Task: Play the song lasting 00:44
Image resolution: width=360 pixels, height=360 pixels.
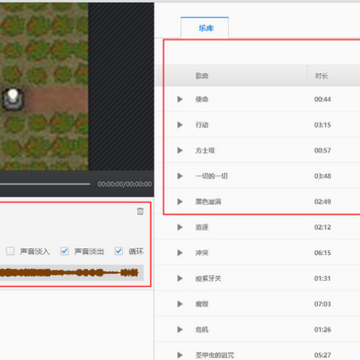Action: click(180, 99)
